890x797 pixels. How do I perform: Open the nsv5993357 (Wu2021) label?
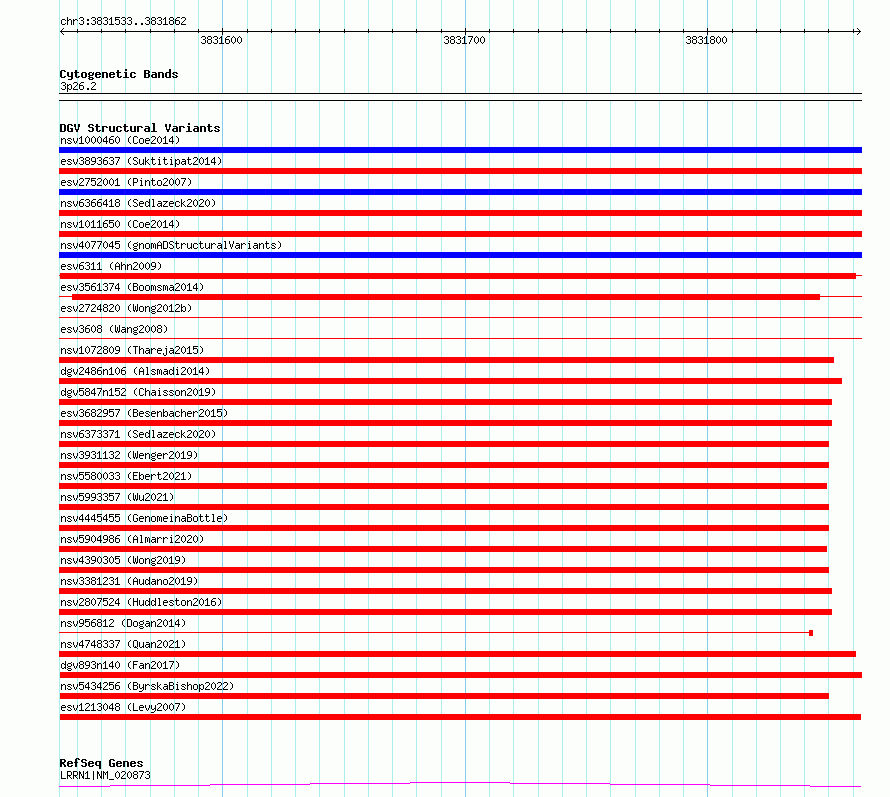coord(117,497)
